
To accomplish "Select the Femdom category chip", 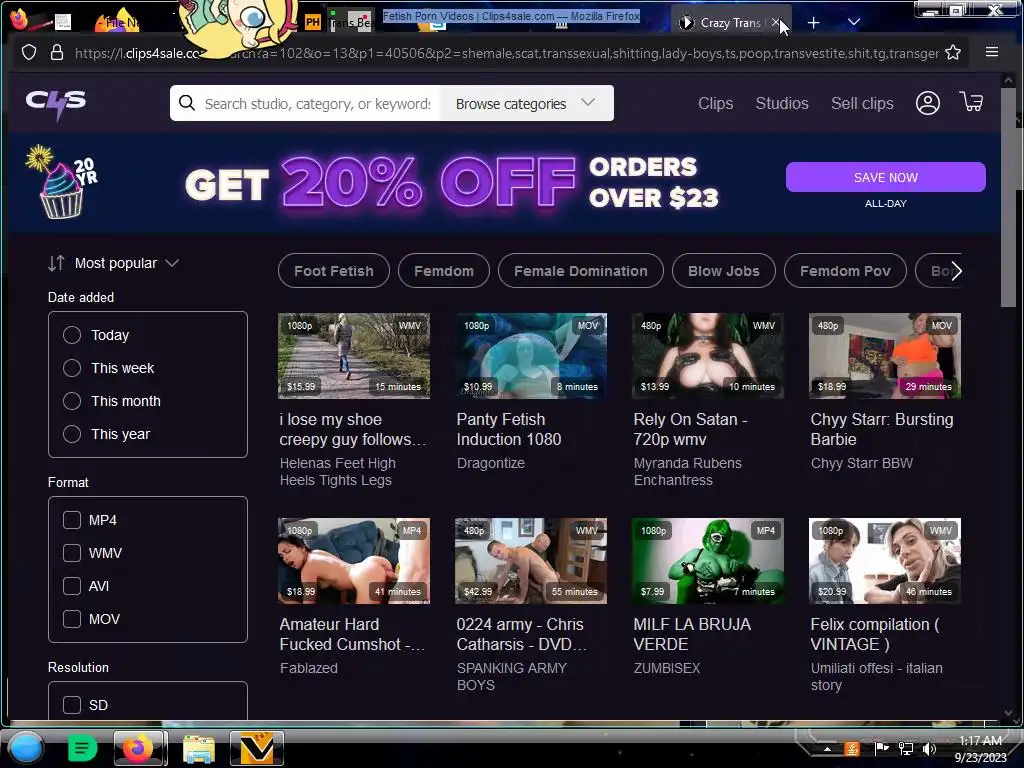I will pyautogui.click(x=443, y=271).
